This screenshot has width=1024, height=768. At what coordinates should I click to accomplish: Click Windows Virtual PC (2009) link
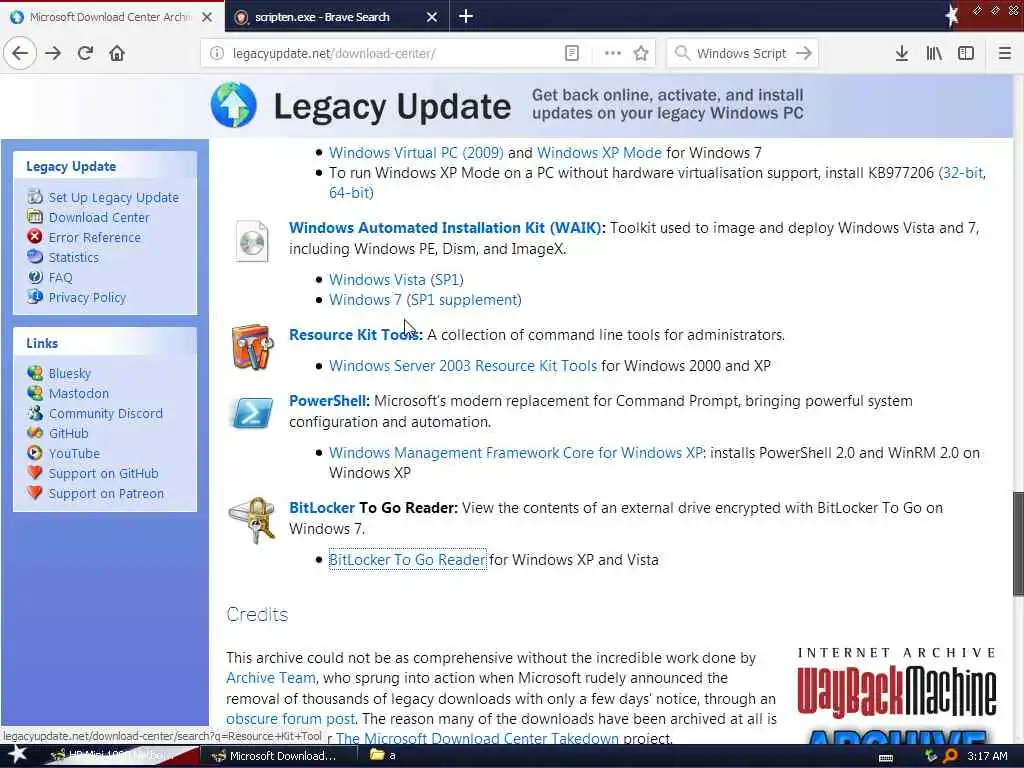pos(416,153)
